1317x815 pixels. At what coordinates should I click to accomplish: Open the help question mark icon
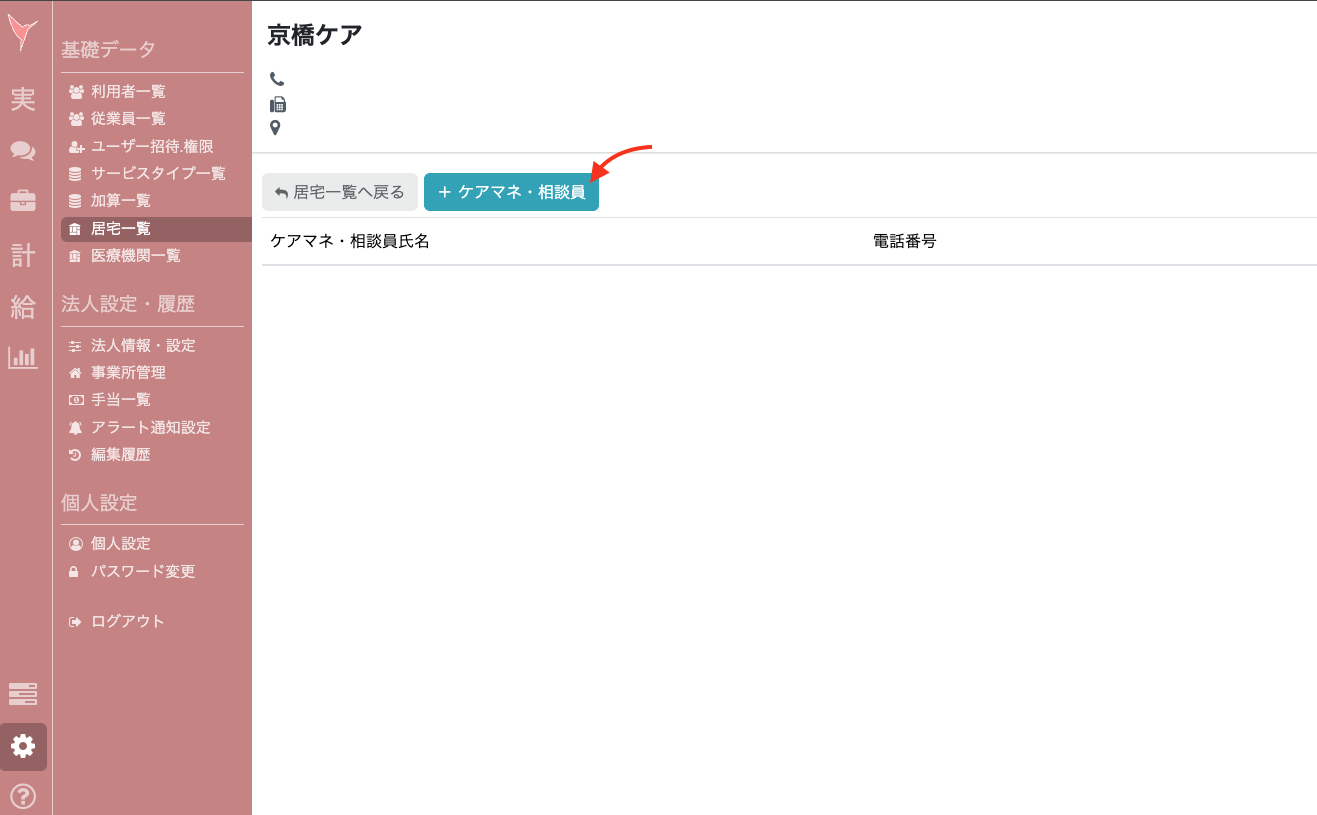[22, 796]
